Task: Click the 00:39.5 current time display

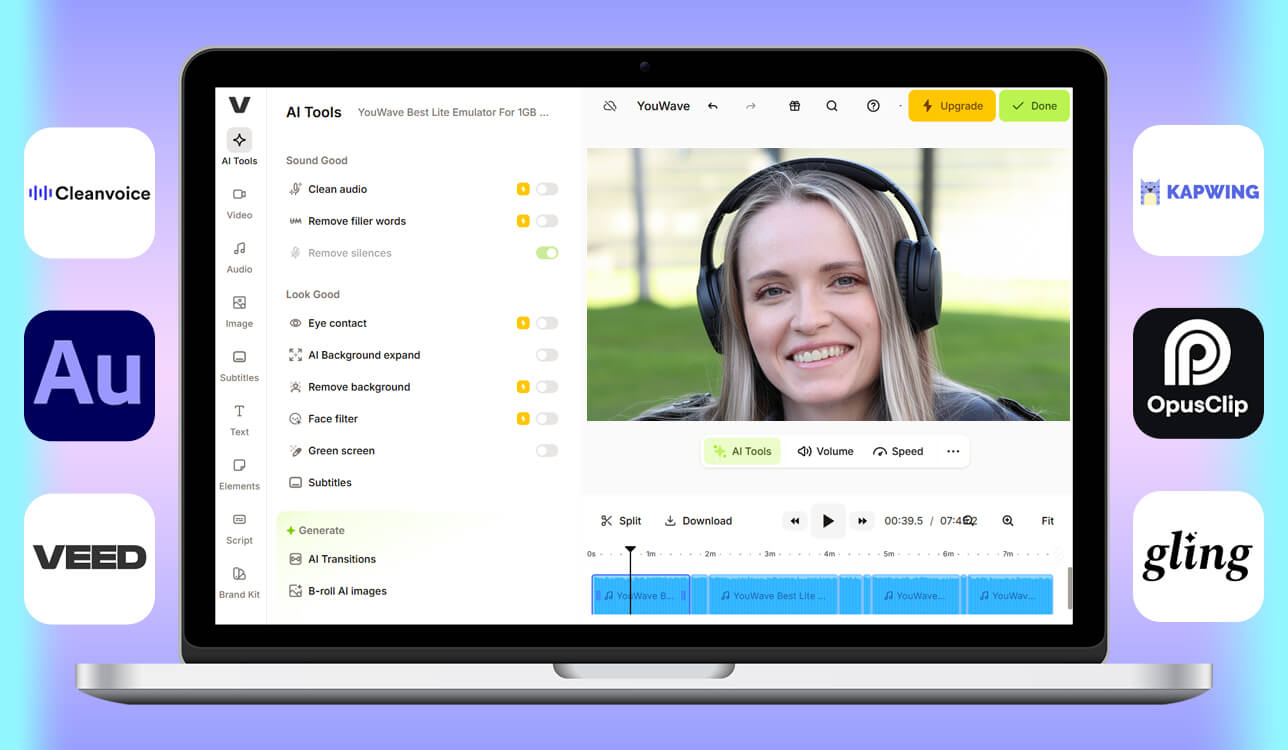Action: pyautogui.click(x=904, y=521)
